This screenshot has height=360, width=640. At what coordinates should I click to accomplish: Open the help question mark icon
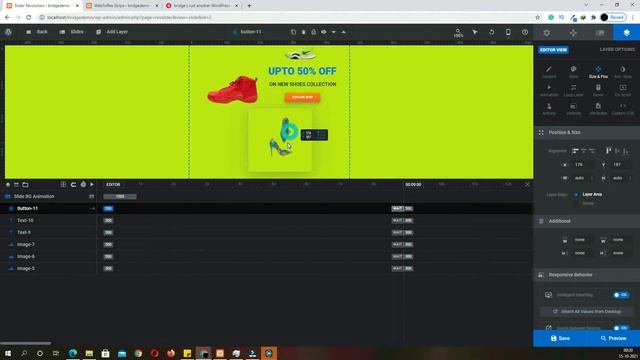pyautogui.click(x=525, y=32)
